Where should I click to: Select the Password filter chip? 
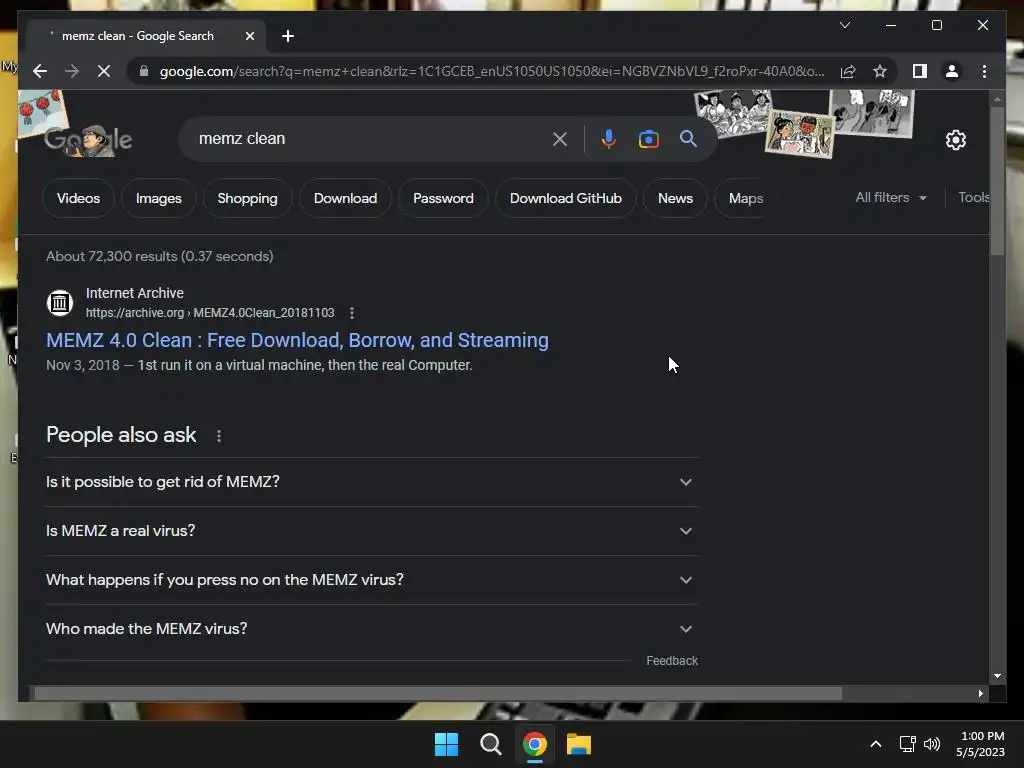point(443,198)
